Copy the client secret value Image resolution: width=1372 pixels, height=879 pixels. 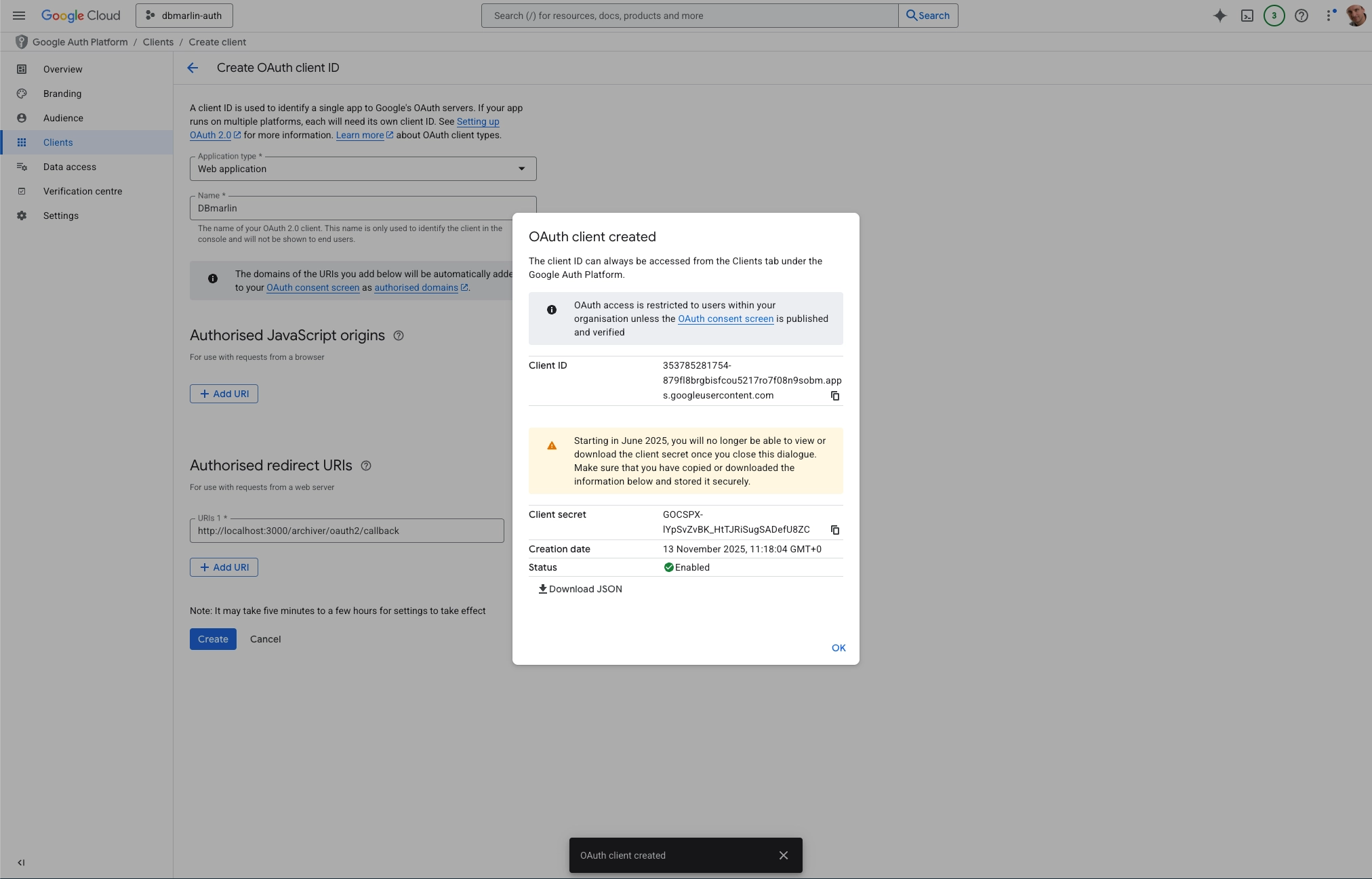tap(835, 530)
